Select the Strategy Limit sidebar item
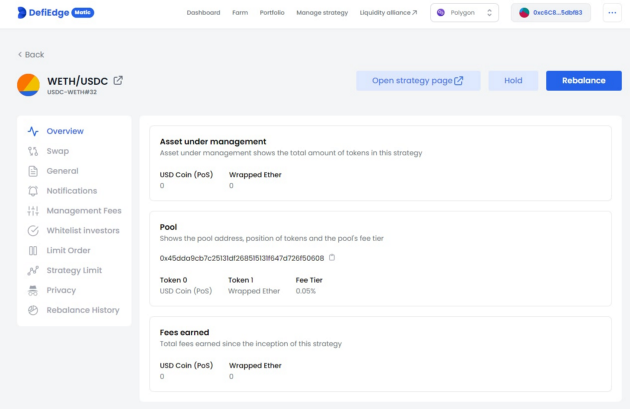 coord(74,270)
